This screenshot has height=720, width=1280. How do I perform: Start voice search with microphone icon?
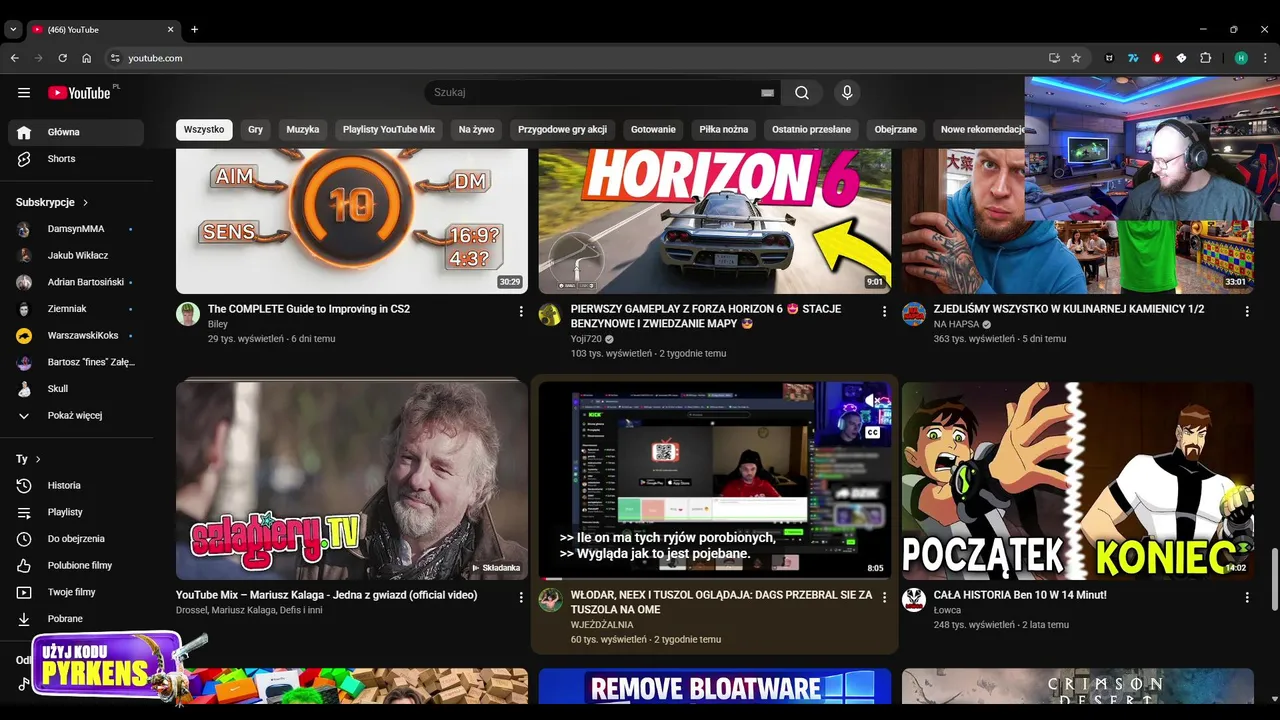(847, 93)
